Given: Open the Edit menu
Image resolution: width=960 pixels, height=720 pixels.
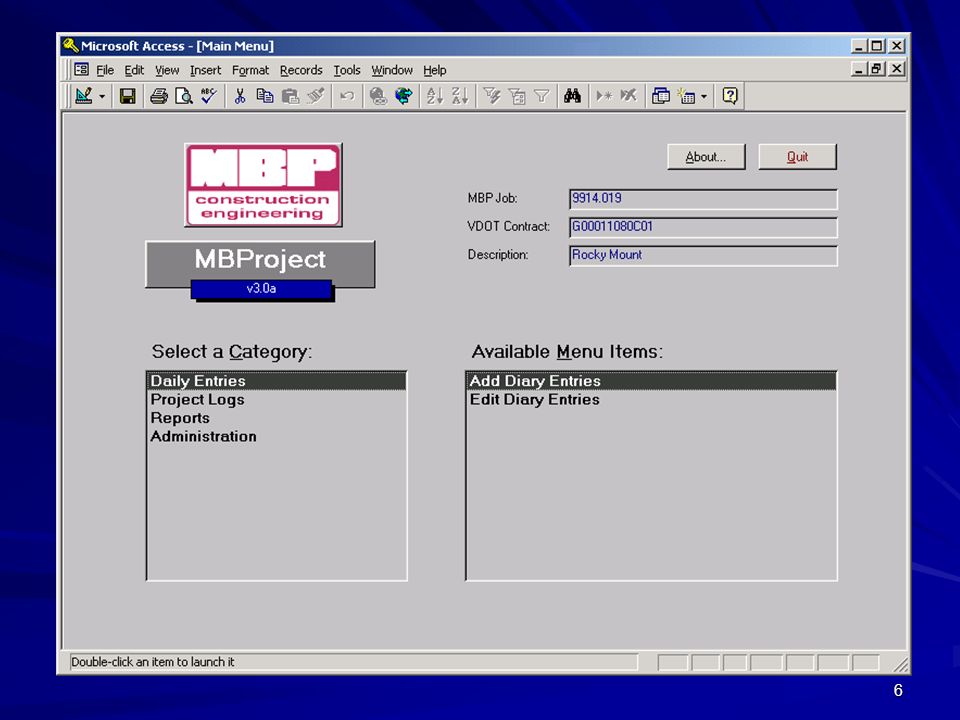Looking at the screenshot, I should pyautogui.click(x=134, y=70).
